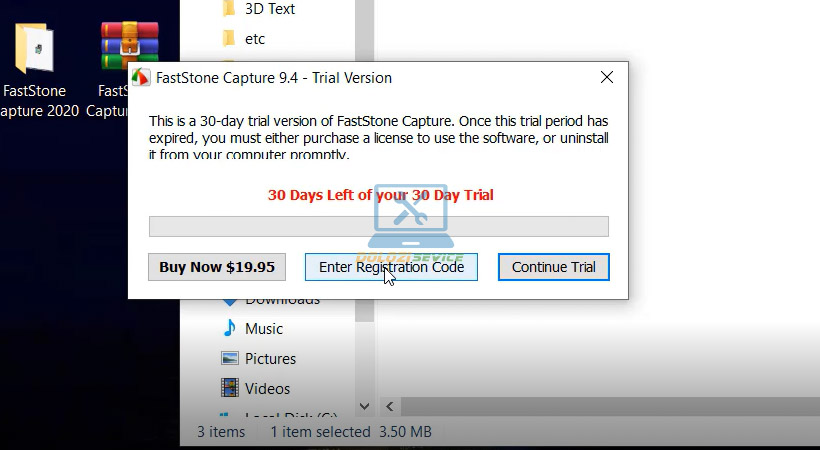Click the horizontal scrollbar track

point(600,407)
